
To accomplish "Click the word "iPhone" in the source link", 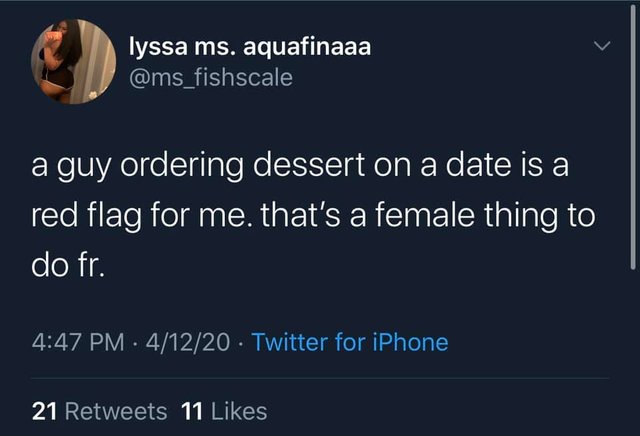I will [411, 342].
